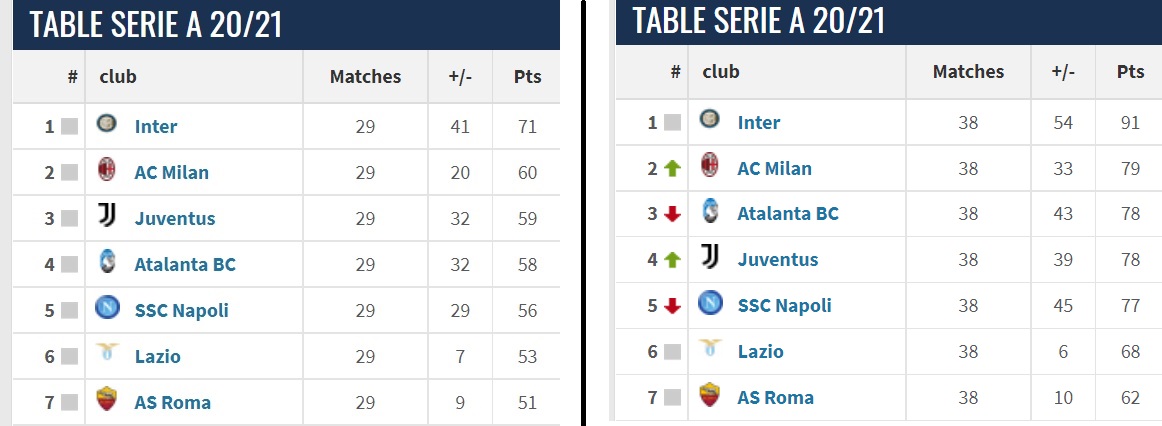Image resolution: width=1162 pixels, height=426 pixels.
Task: Open SSC Napoli link in left table
Action: (182, 310)
